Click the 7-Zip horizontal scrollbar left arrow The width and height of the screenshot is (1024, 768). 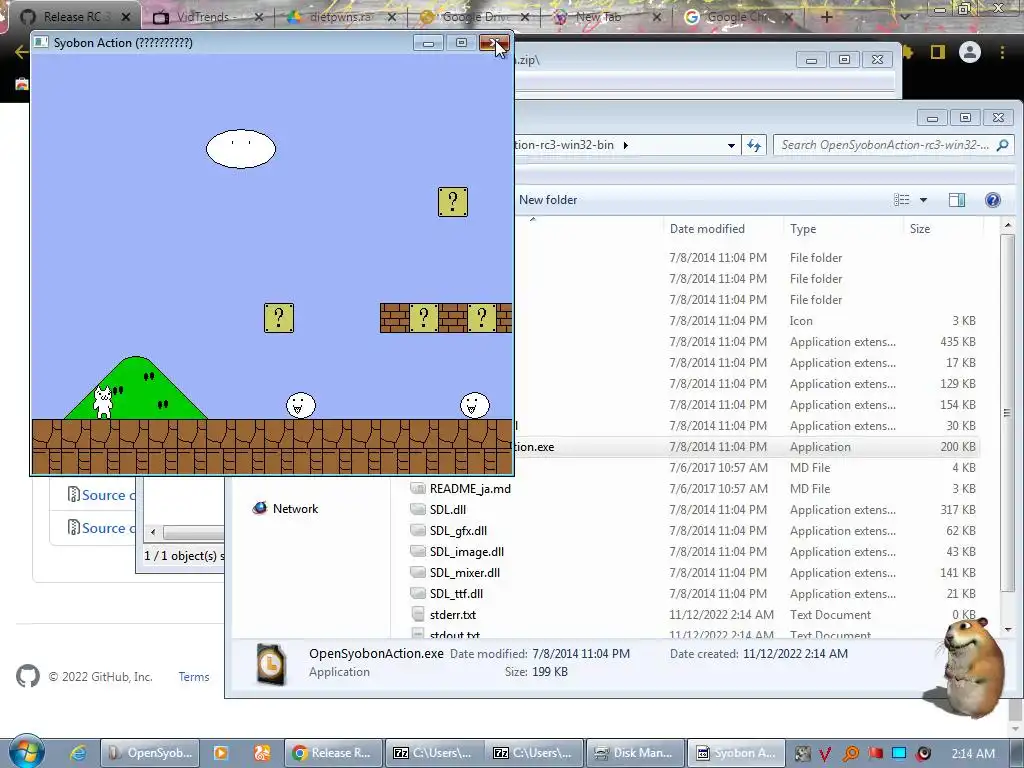pyautogui.click(x=153, y=532)
